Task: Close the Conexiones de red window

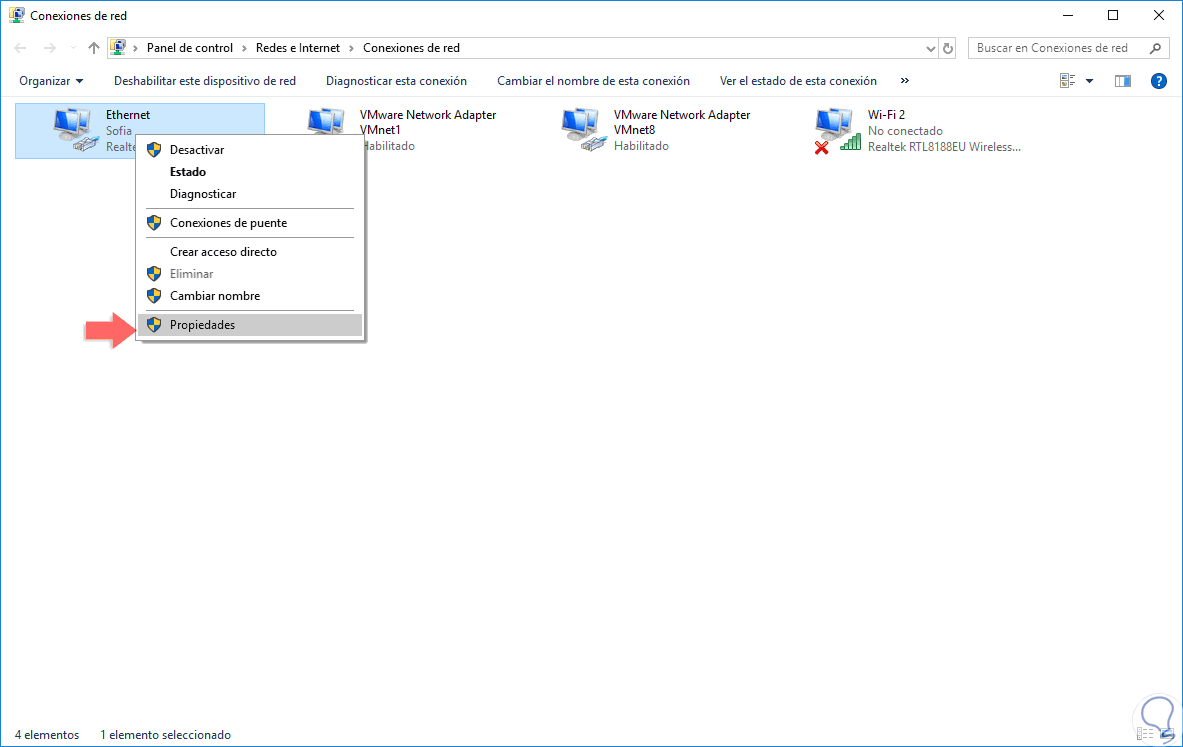Action: click(1159, 15)
